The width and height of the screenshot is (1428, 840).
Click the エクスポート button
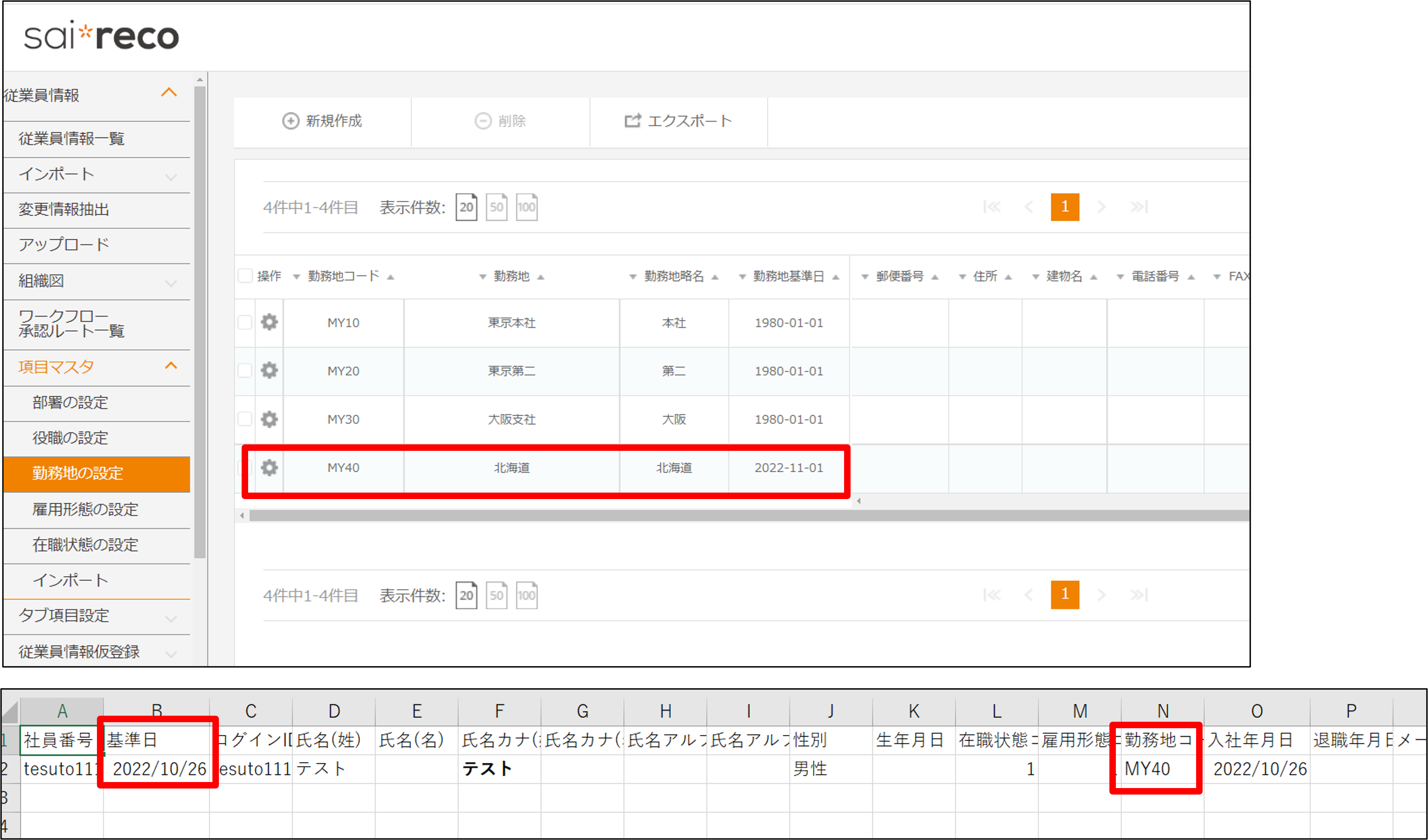coord(679,122)
